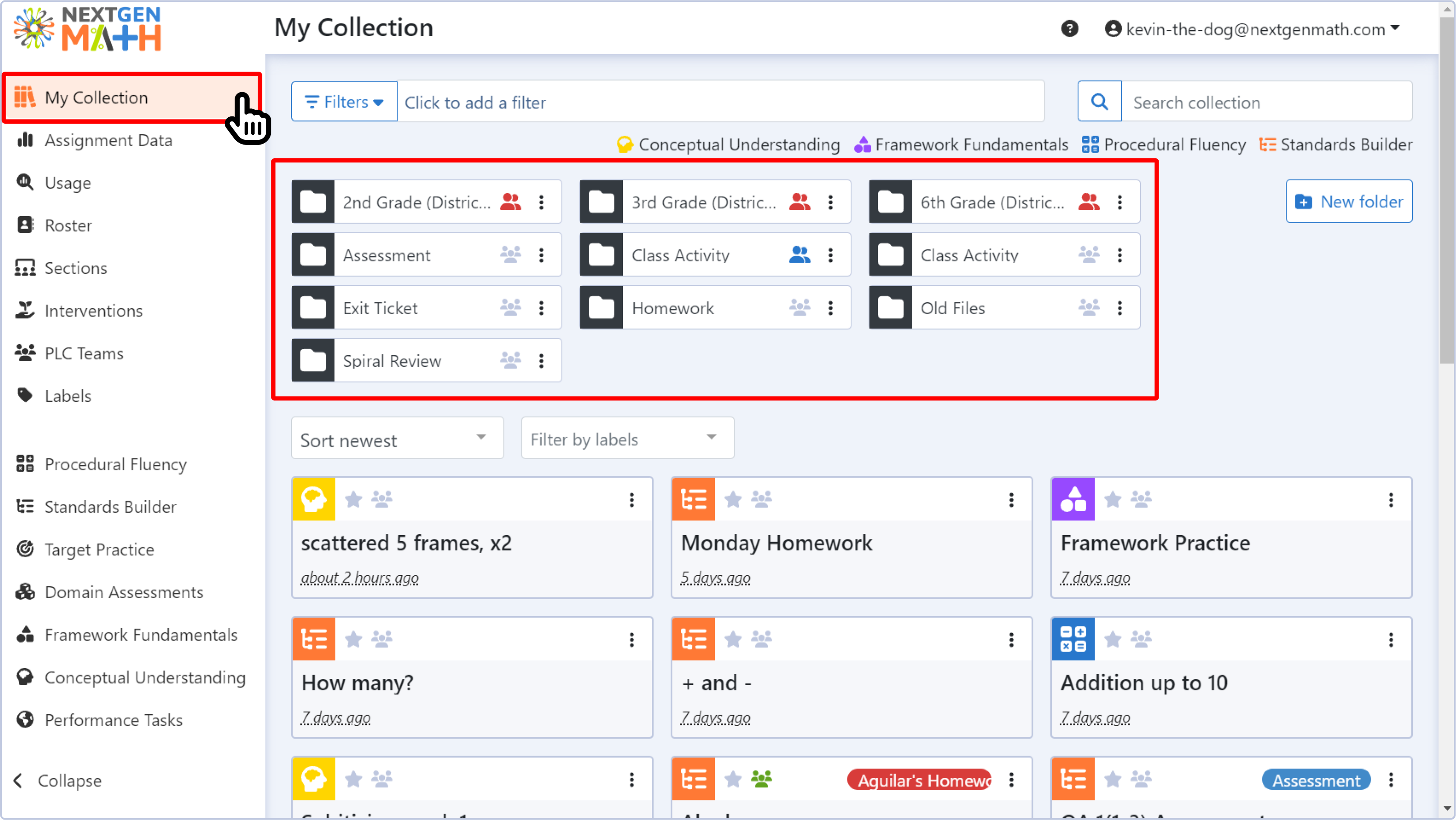Open Homework folder kebab menu
The height and width of the screenshot is (820, 1456).
click(x=830, y=308)
